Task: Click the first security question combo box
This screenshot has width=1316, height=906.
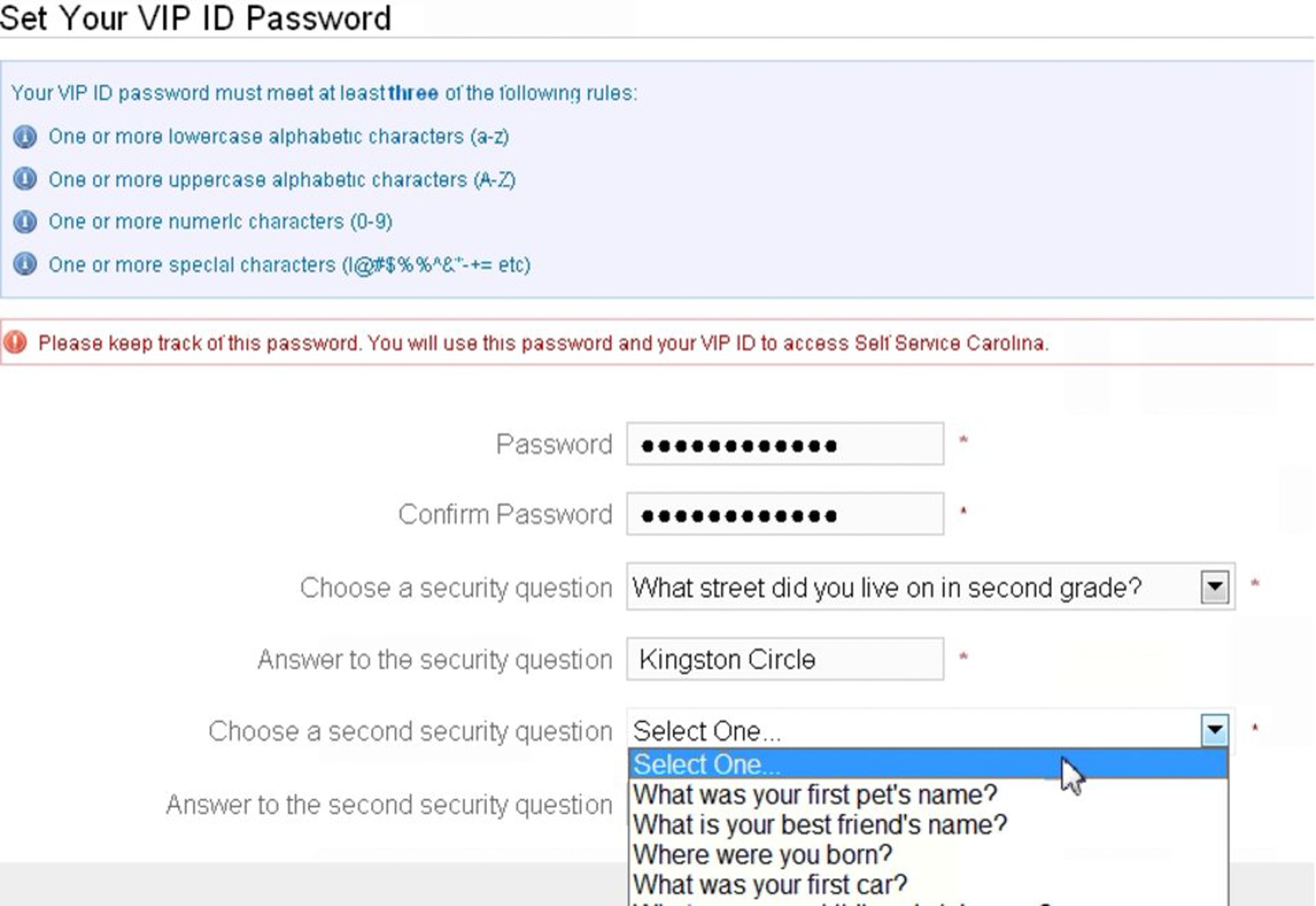Action: [931, 587]
